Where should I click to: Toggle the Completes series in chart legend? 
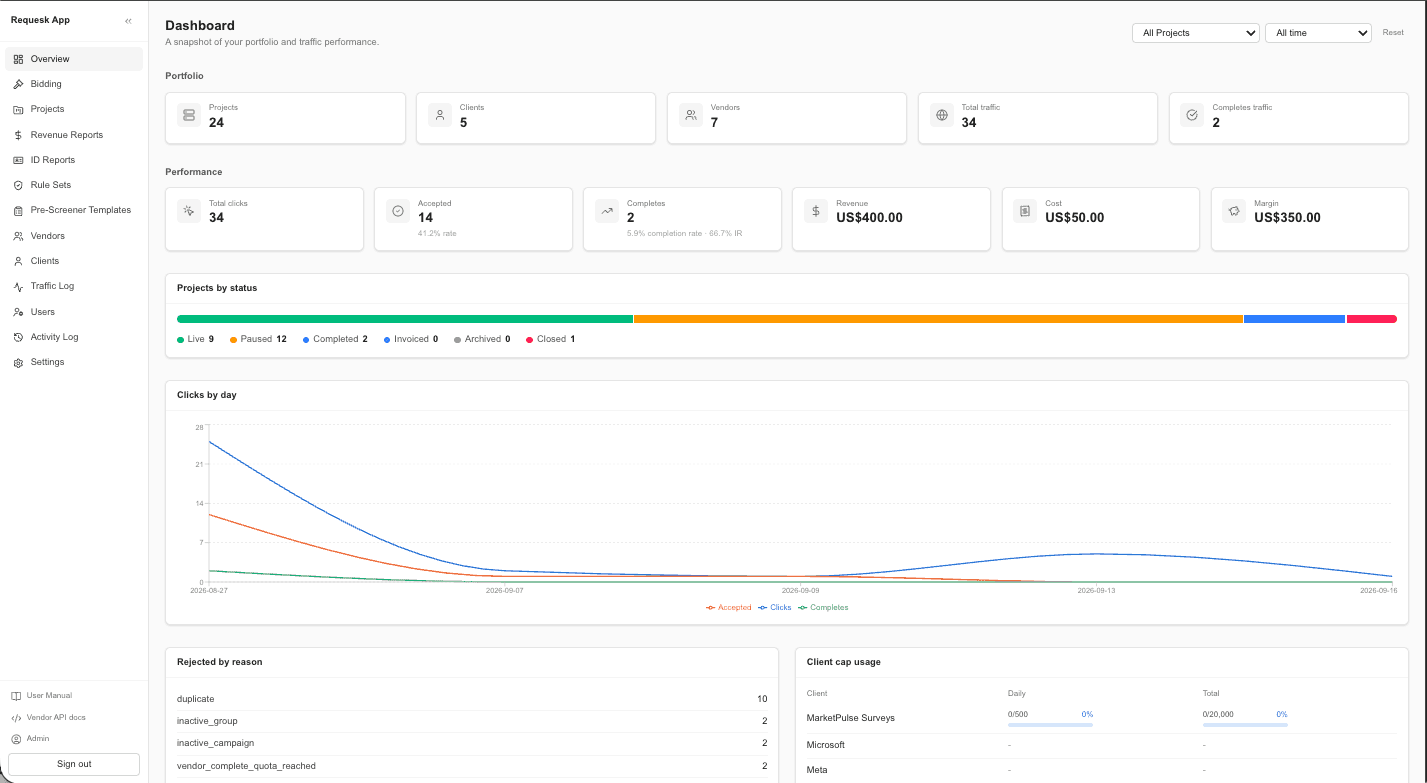tap(823, 607)
